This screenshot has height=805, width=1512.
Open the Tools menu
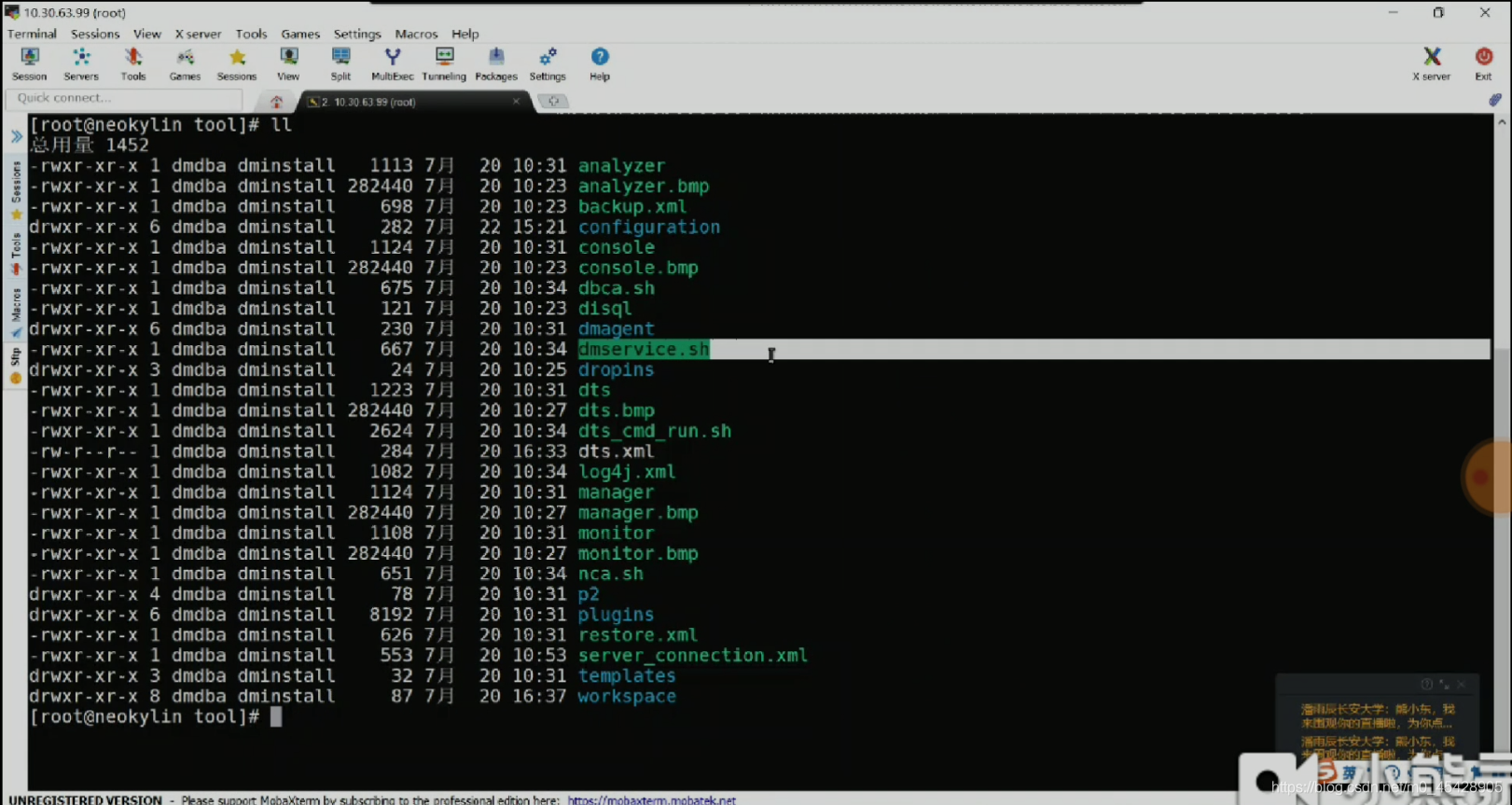point(251,34)
